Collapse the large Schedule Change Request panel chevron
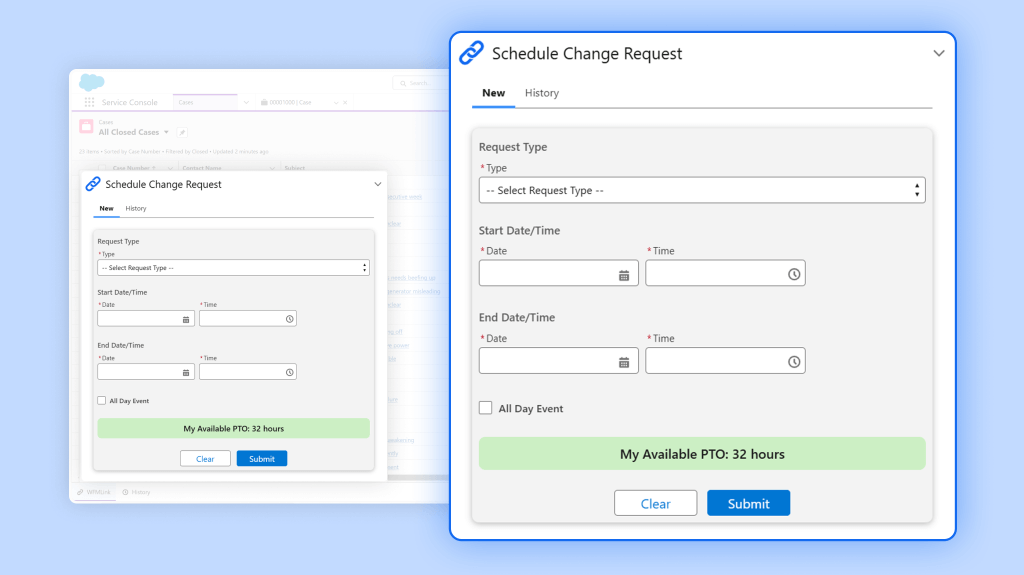The height and width of the screenshot is (575, 1024). [x=938, y=54]
